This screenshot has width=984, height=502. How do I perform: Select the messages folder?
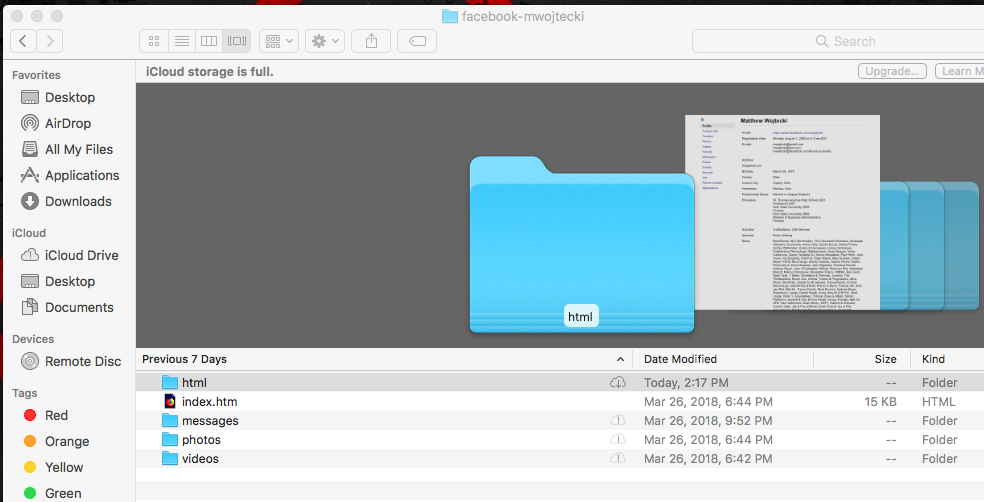point(560,420)
